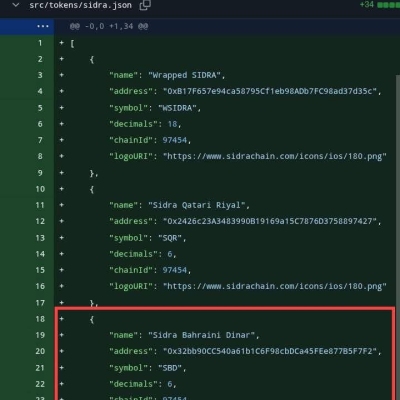Select line number 20 in the diff
This screenshot has height=400, width=400.
point(40,351)
